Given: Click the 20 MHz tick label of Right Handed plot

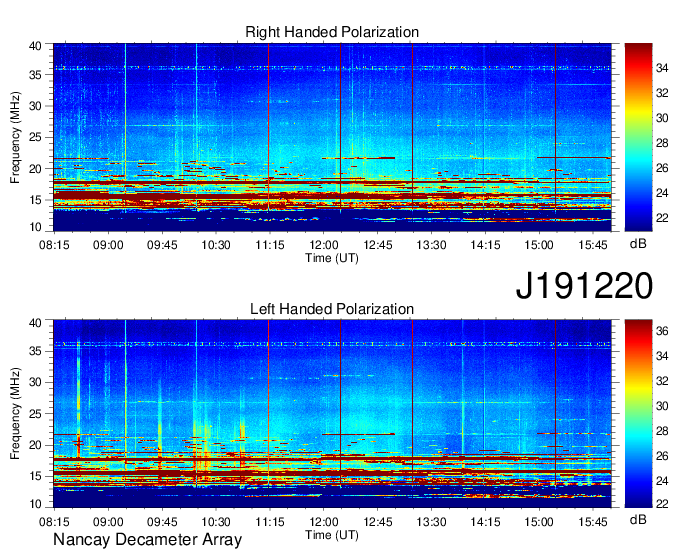Looking at the screenshot, I should click(35, 169).
